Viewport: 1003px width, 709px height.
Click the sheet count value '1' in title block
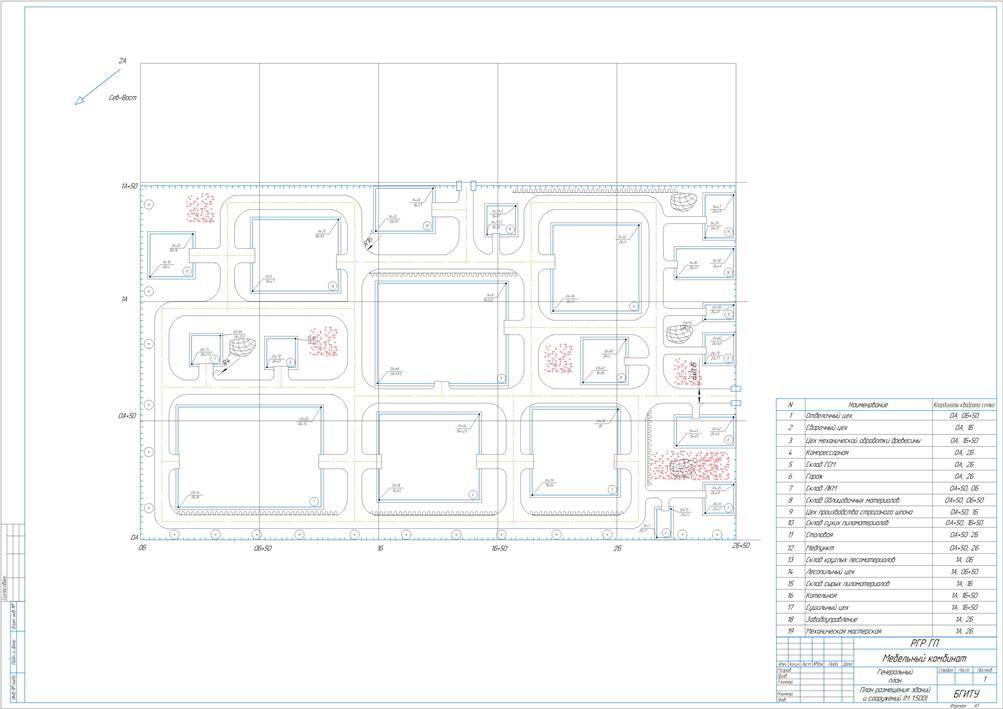(984, 679)
